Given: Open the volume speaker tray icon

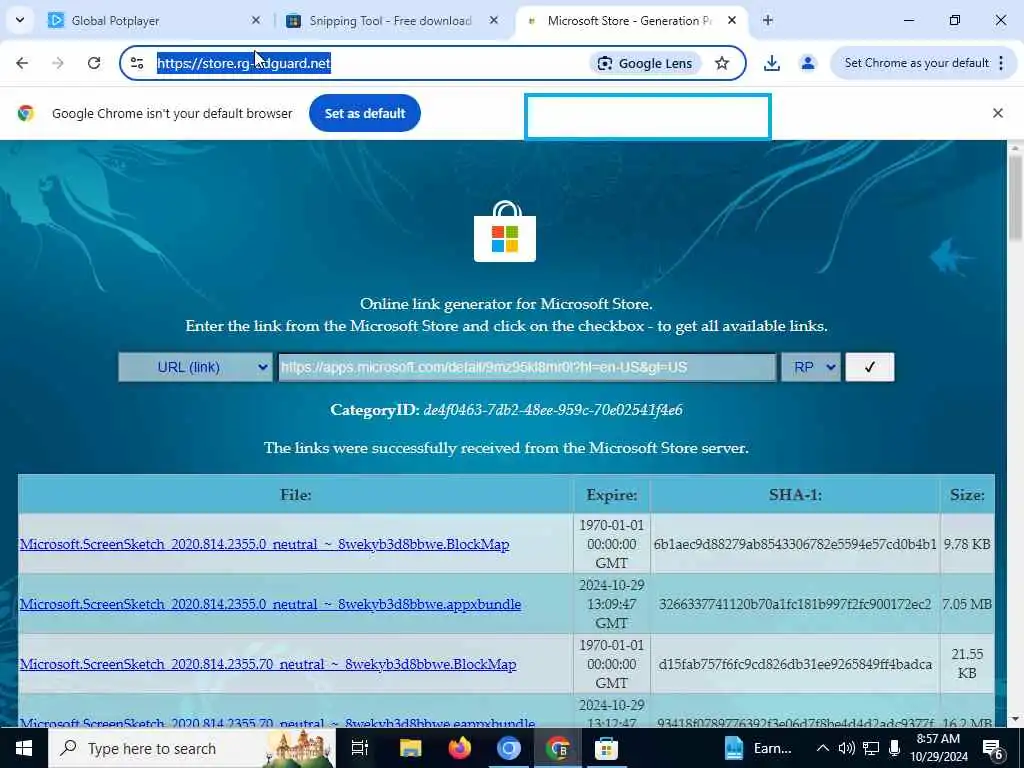Looking at the screenshot, I should 846,748.
